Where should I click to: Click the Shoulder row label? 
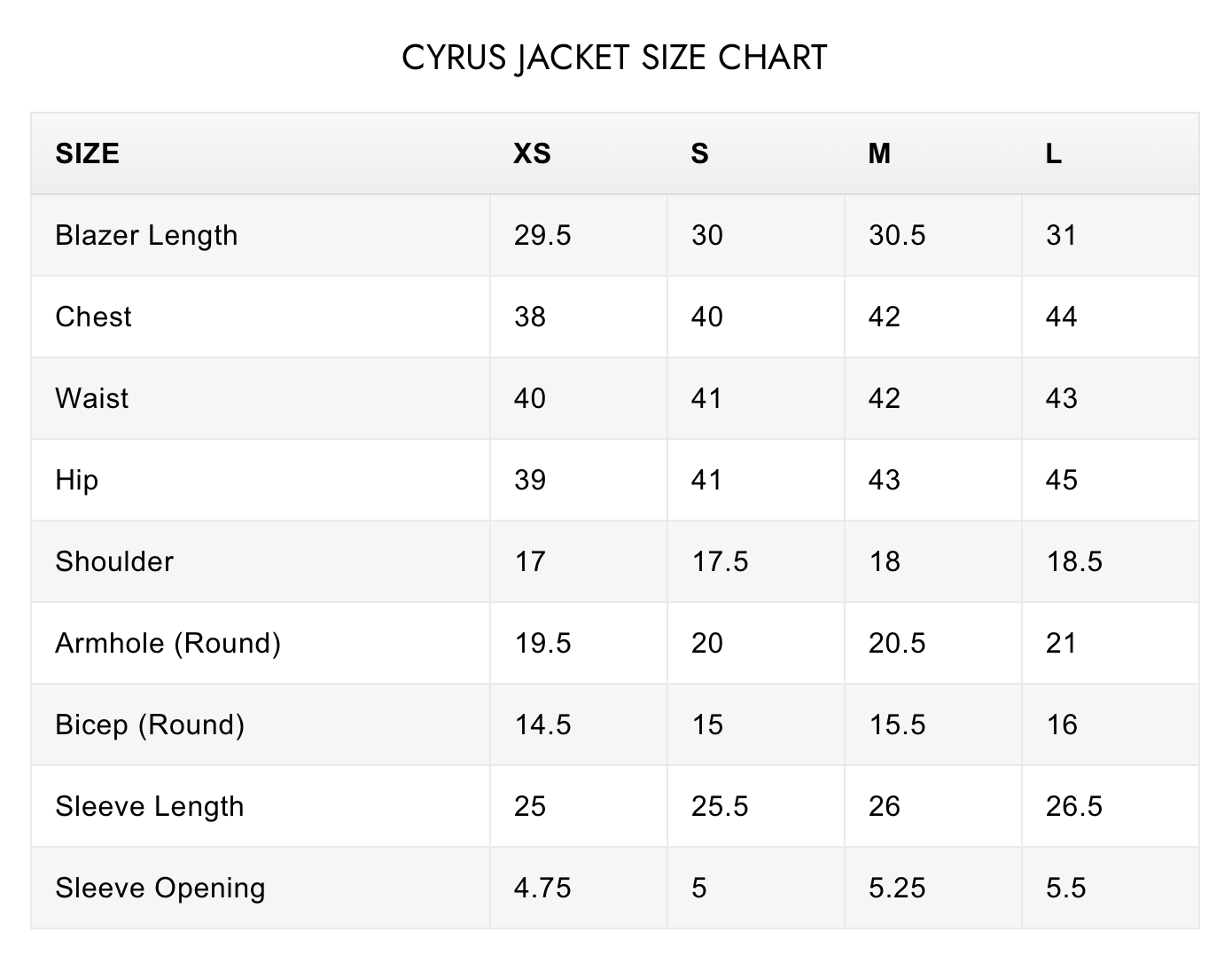pos(114,561)
